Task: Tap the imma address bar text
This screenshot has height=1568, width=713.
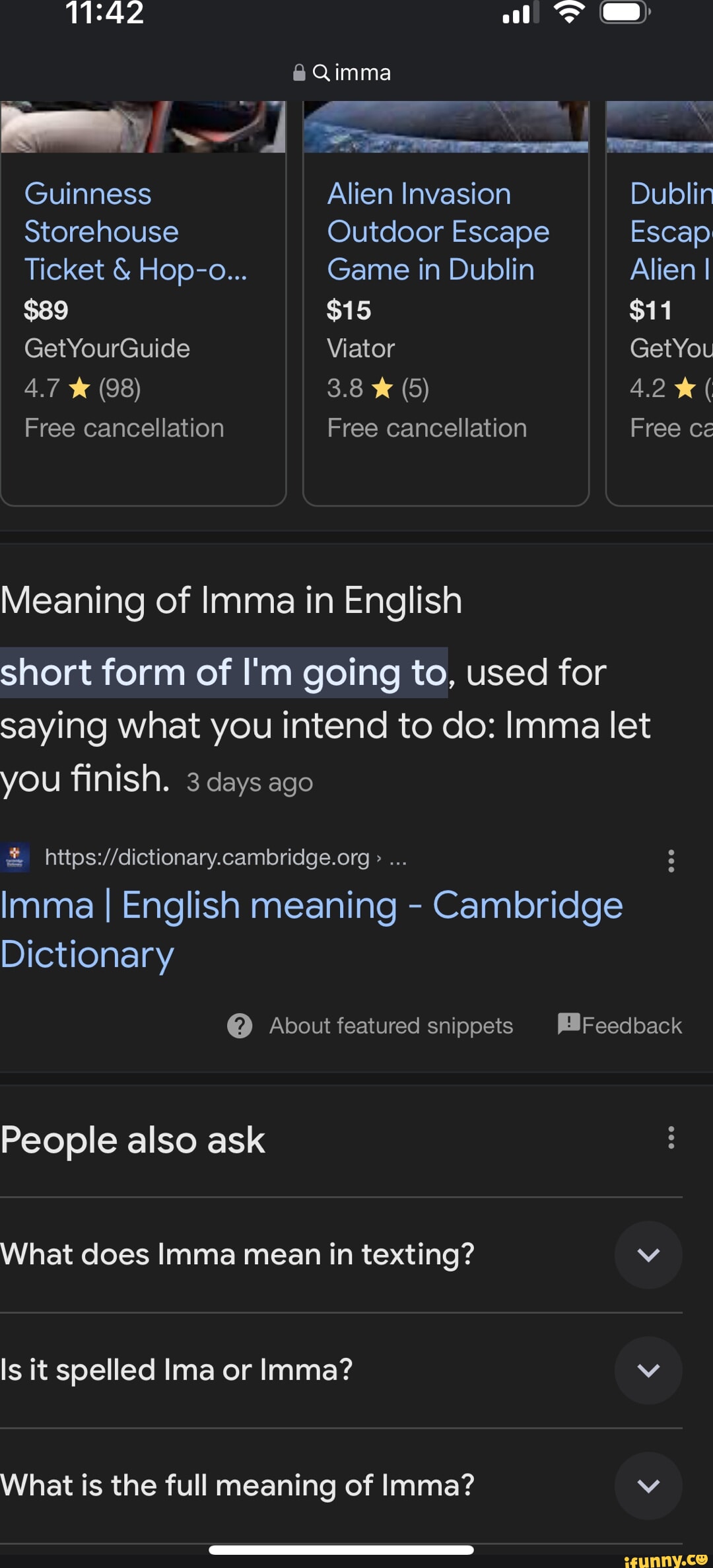Action: pyautogui.click(x=362, y=72)
